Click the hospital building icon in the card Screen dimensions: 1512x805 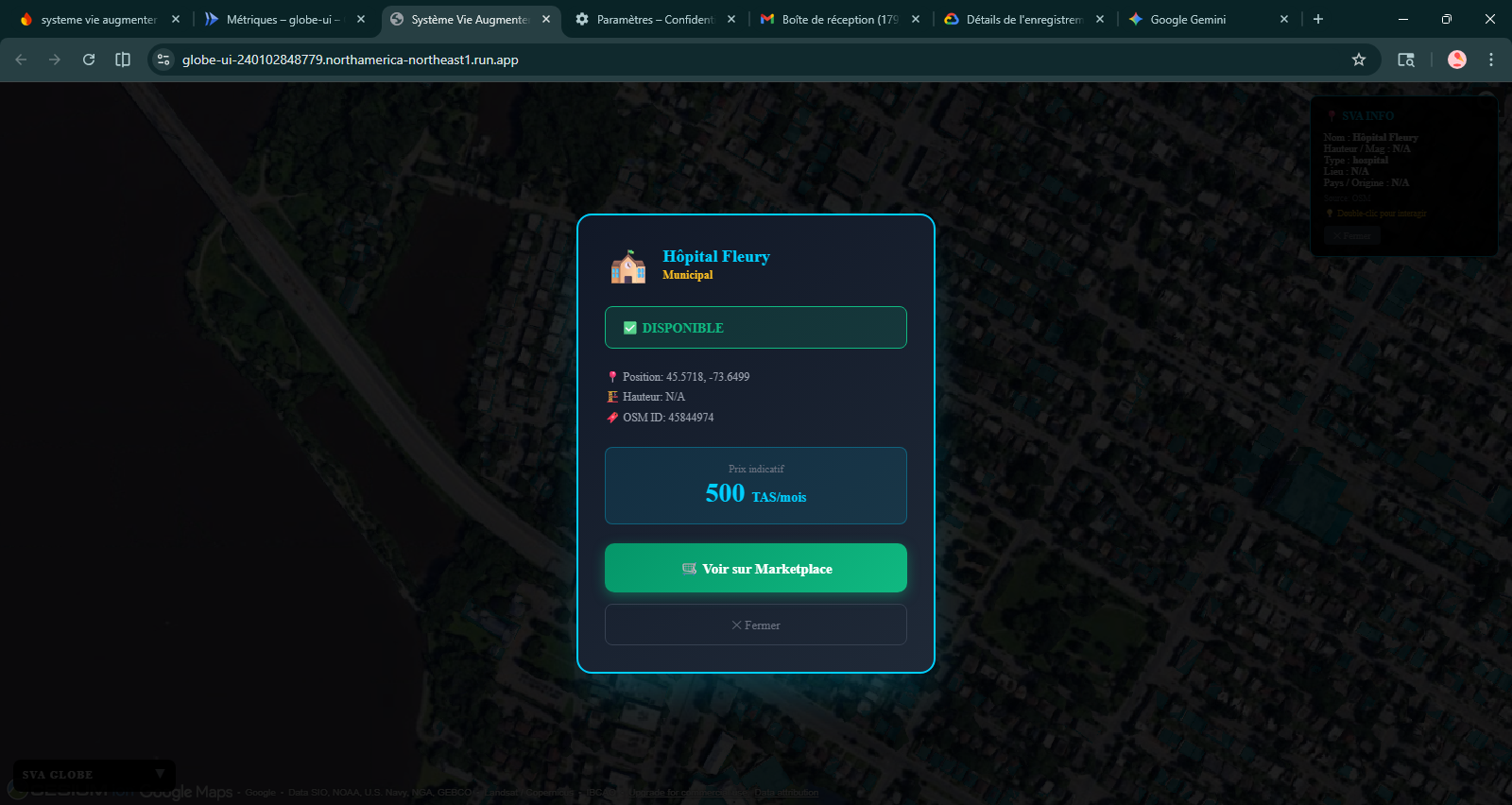[627, 266]
